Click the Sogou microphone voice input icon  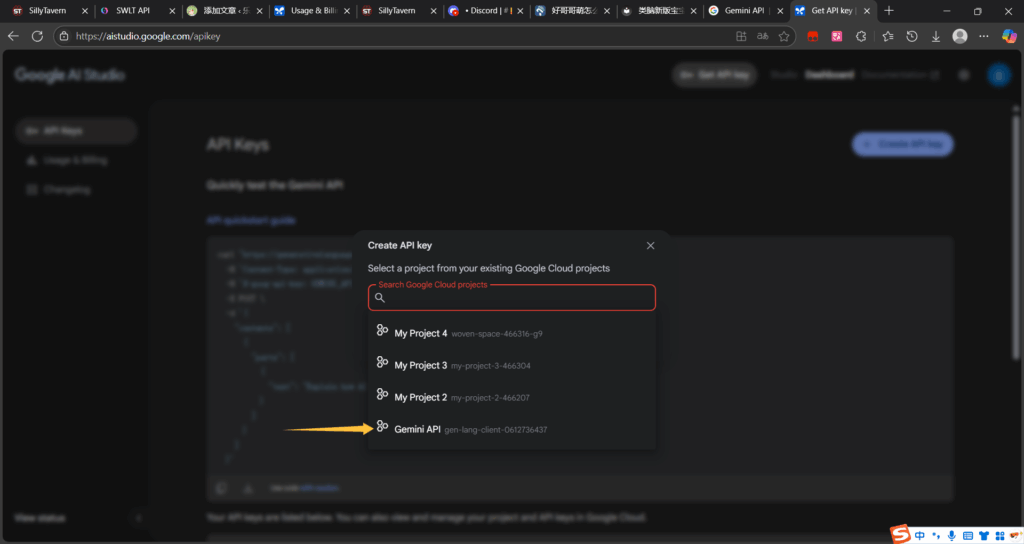[x=952, y=535]
